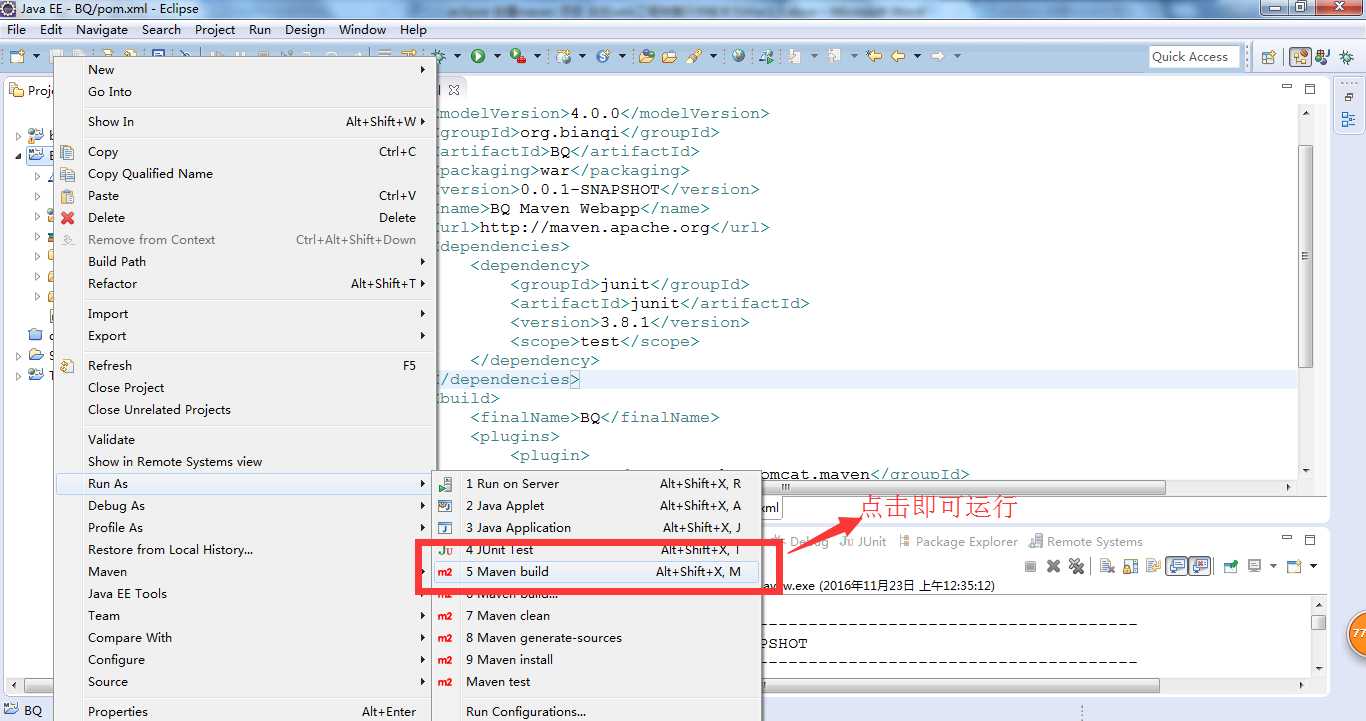Screen dimensions: 1366x721
Task: Click the Quick Access field
Action: pos(1194,57)
